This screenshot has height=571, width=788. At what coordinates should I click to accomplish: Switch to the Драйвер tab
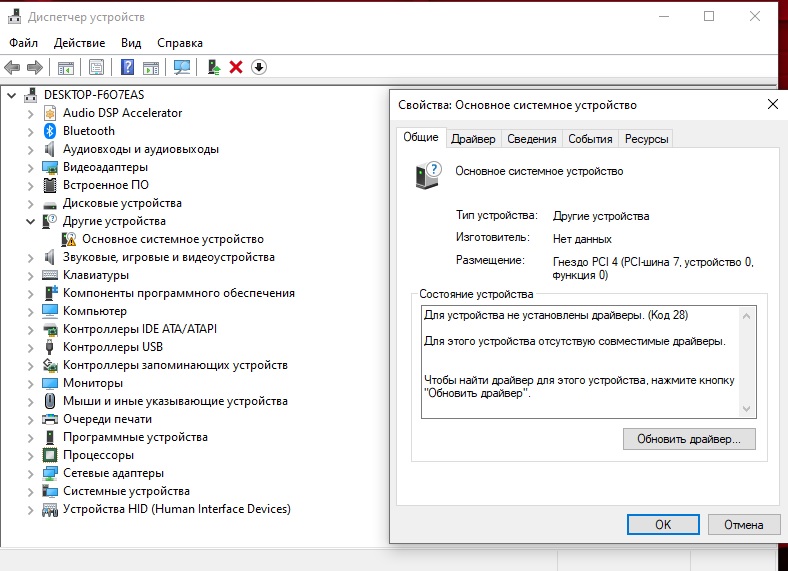tap(473, 139)
